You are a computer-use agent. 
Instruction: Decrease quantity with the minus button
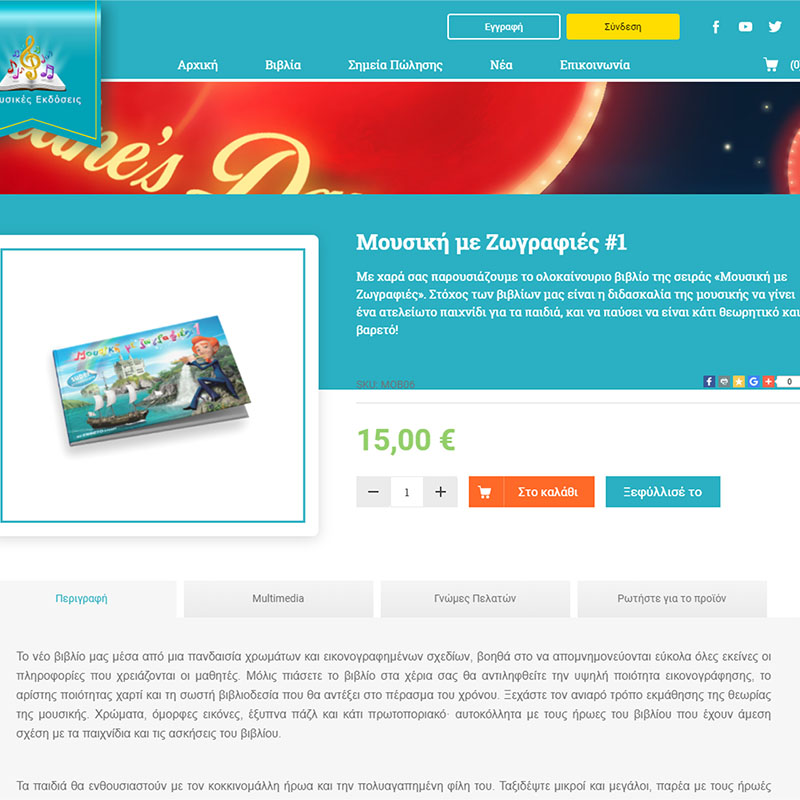(373, 492)
